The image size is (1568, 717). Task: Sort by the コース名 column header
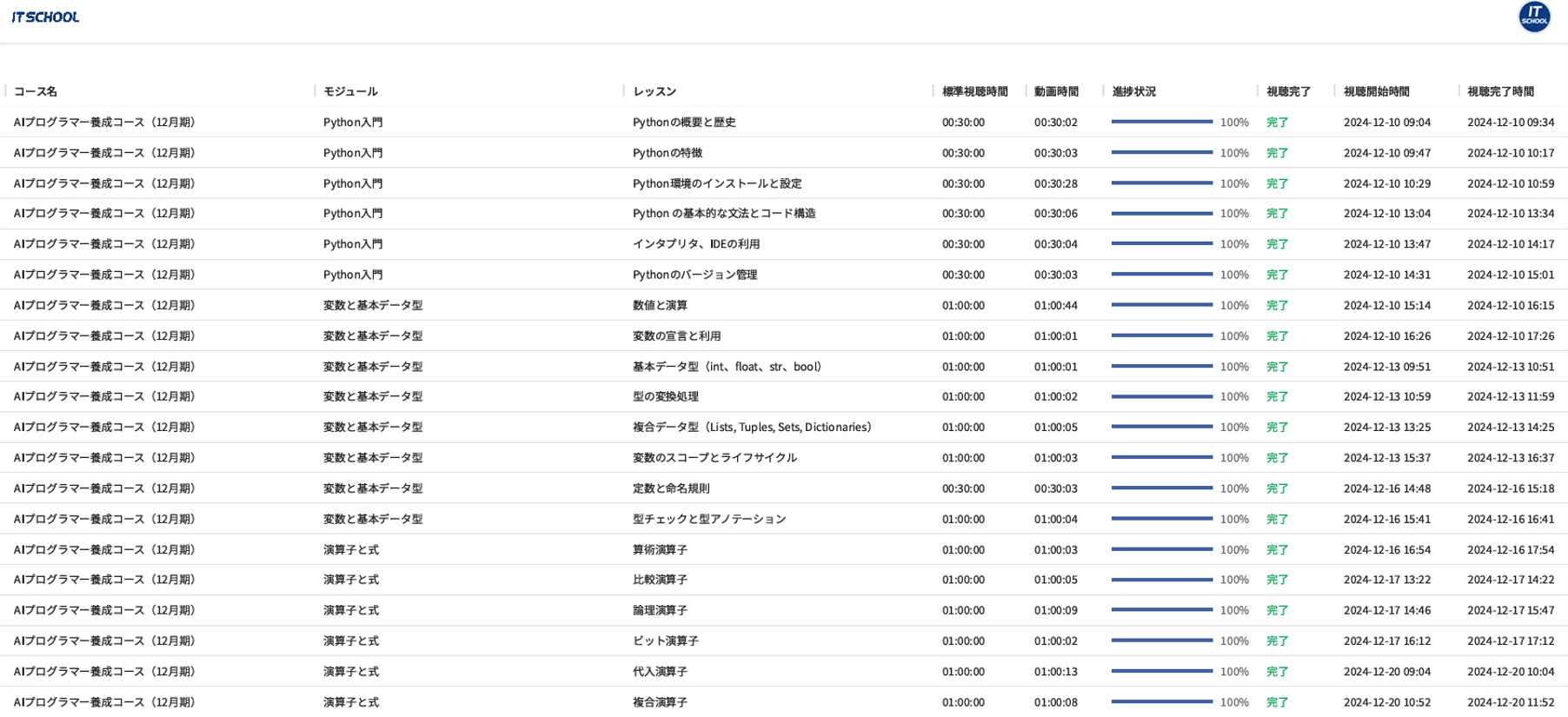pos(36,91)
